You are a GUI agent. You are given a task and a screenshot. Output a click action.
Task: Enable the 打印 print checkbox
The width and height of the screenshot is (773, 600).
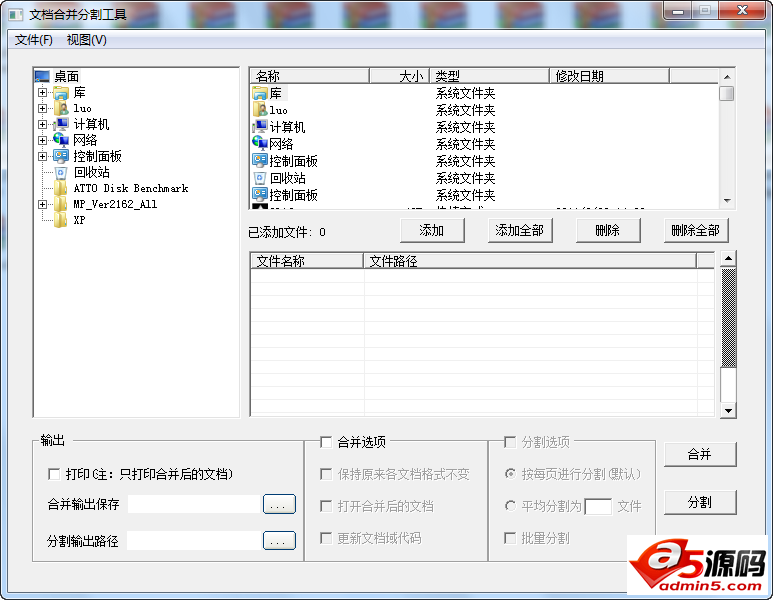point(54,474)
